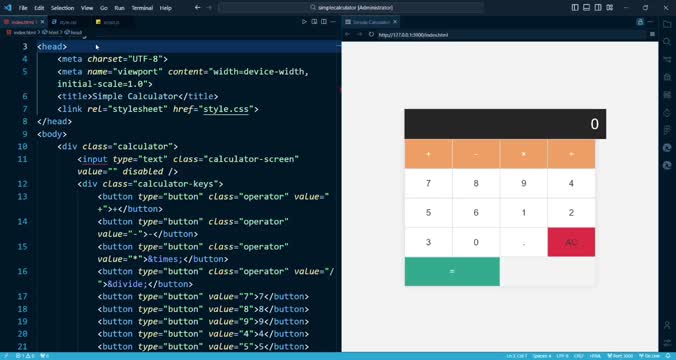Open Customize Layout icon in title bar
Screen dimensions: 676x360
610,8
